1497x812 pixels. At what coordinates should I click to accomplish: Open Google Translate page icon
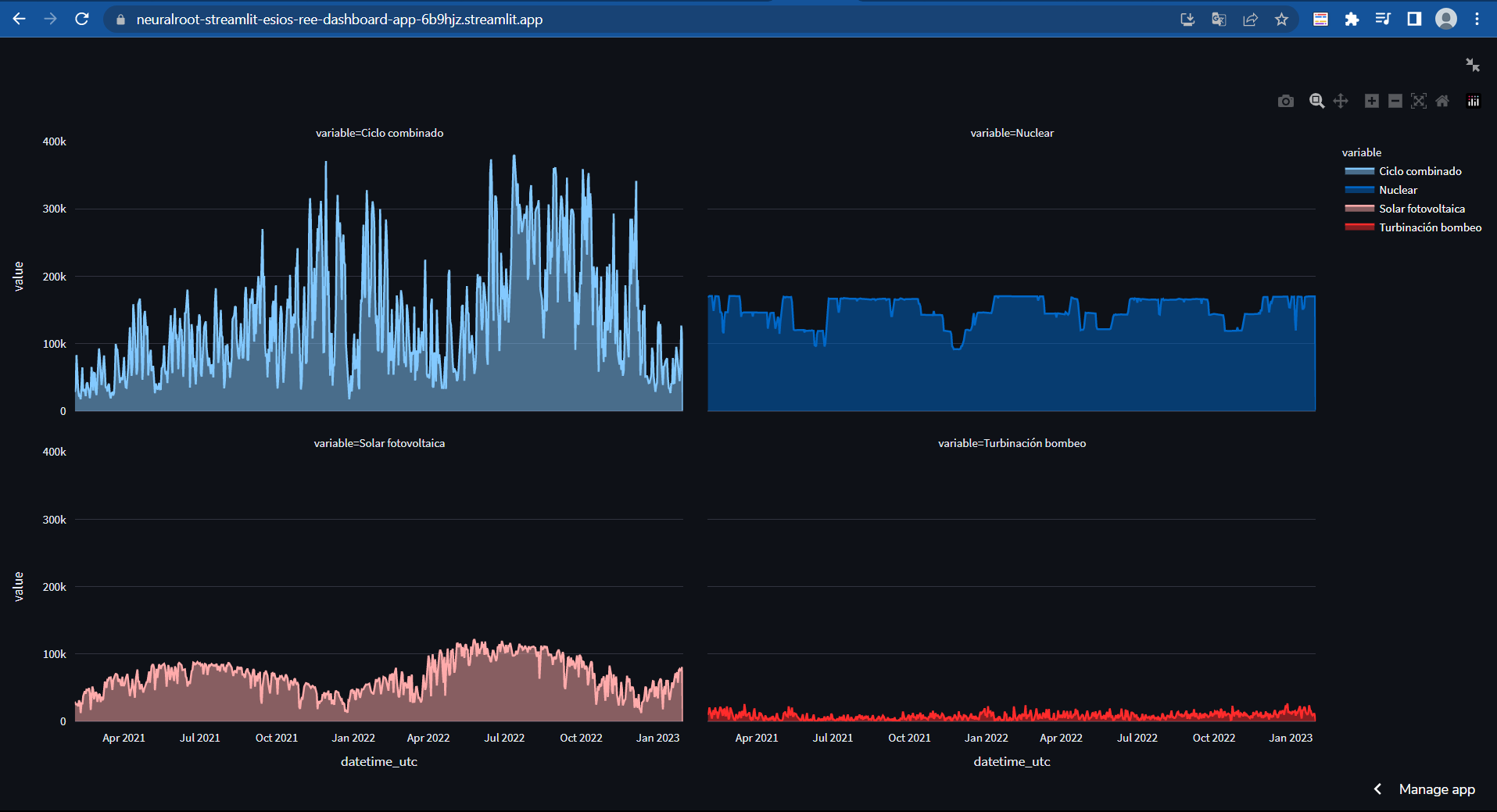click(x=1219, y=20)
